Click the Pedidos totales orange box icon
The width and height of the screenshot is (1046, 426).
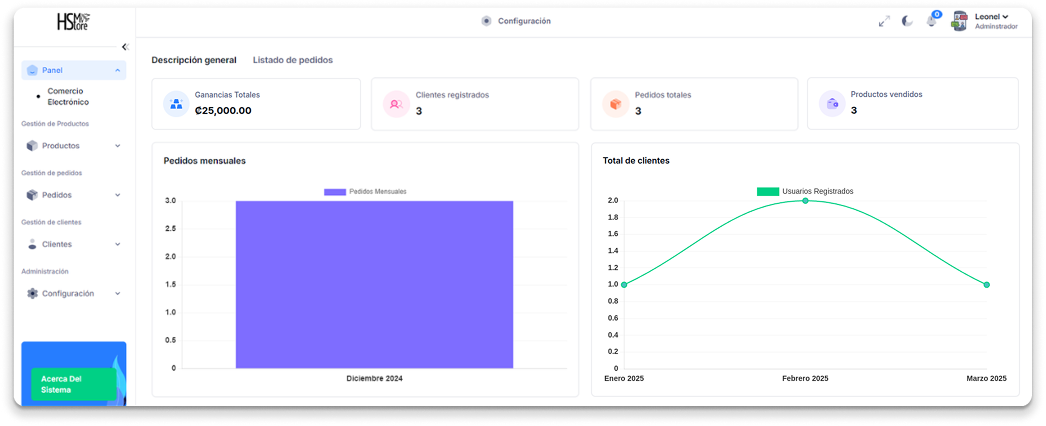click(x=615, y=103)
